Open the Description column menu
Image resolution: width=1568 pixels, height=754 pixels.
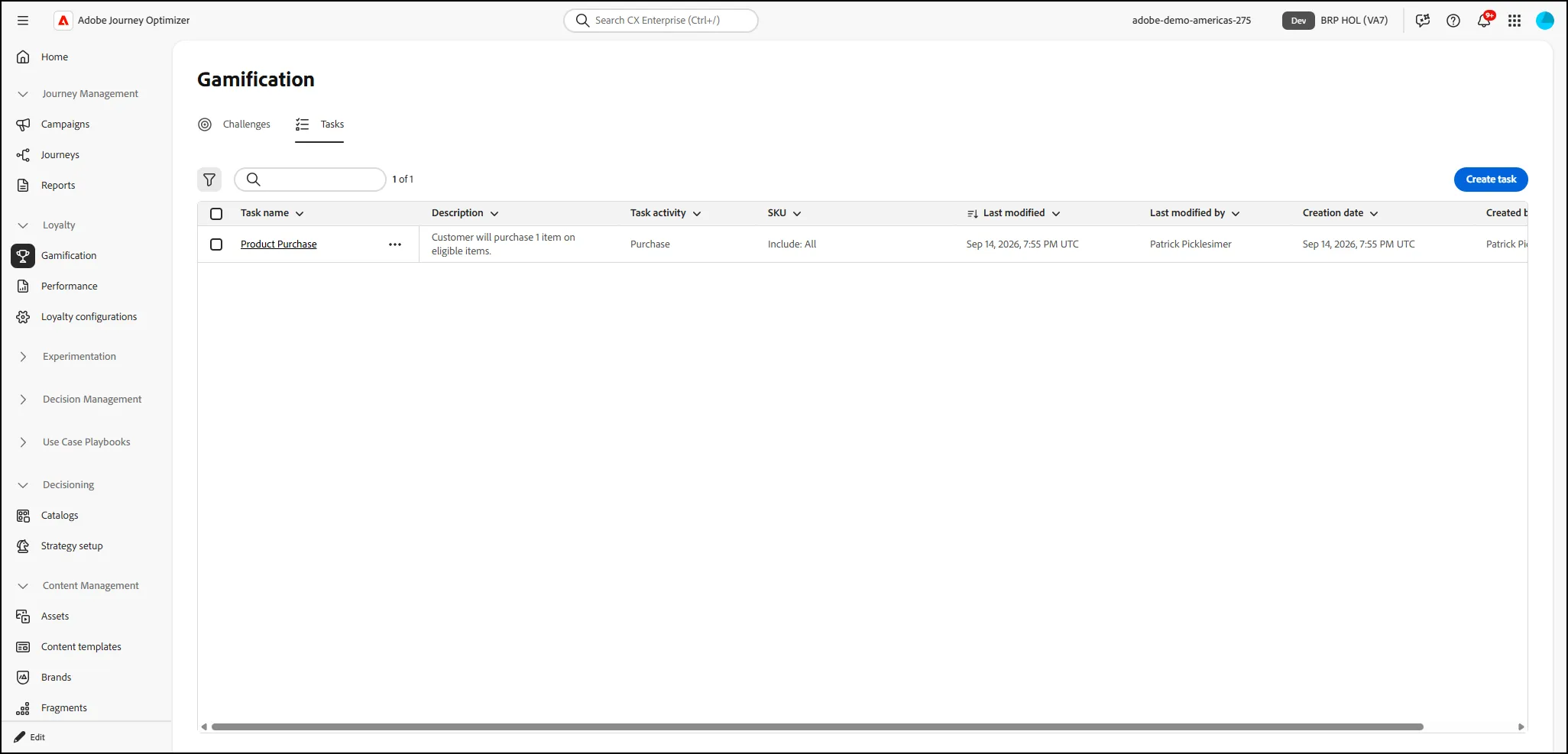point(494,214)
